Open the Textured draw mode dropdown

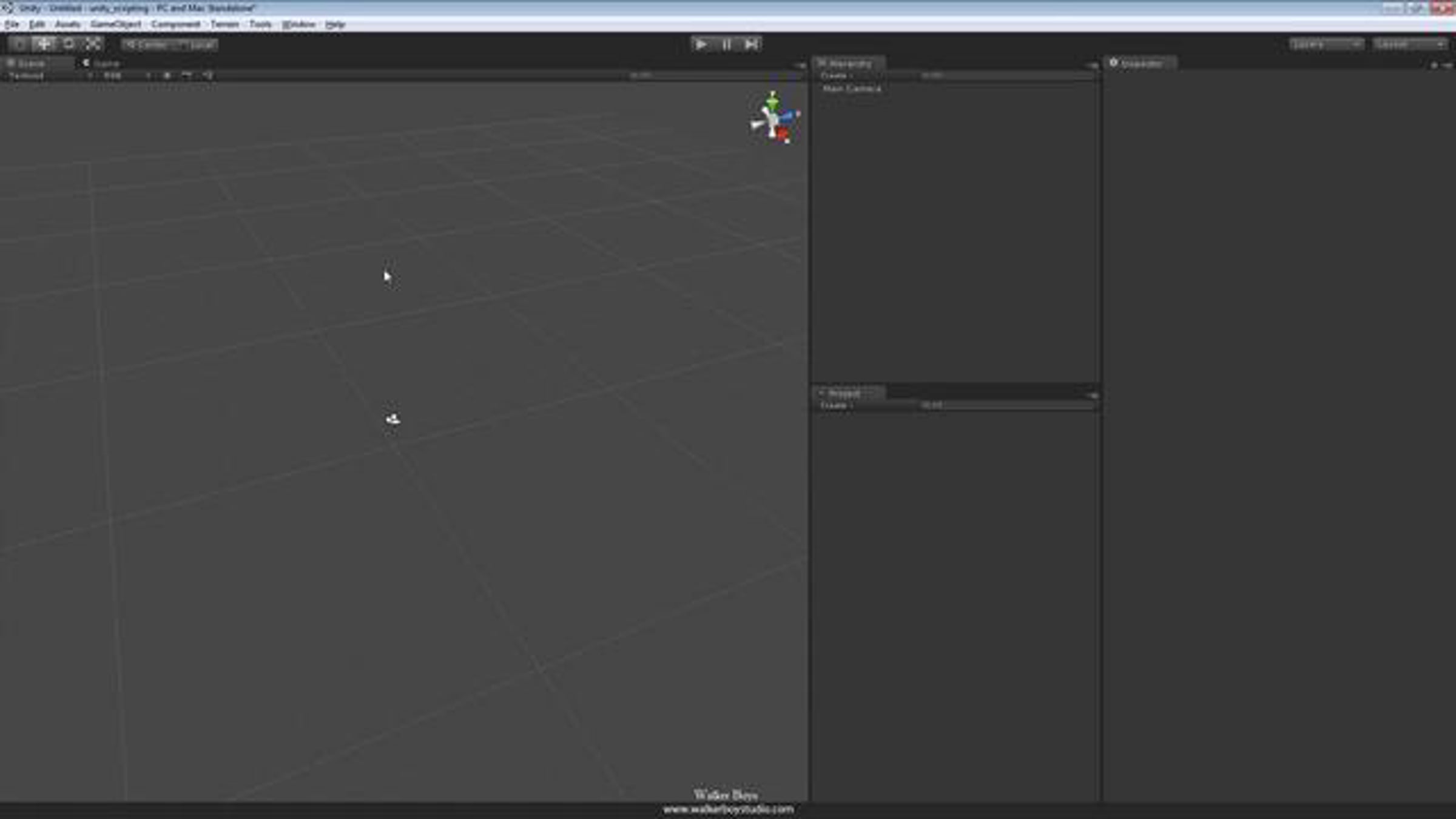(x=50, y=76)
